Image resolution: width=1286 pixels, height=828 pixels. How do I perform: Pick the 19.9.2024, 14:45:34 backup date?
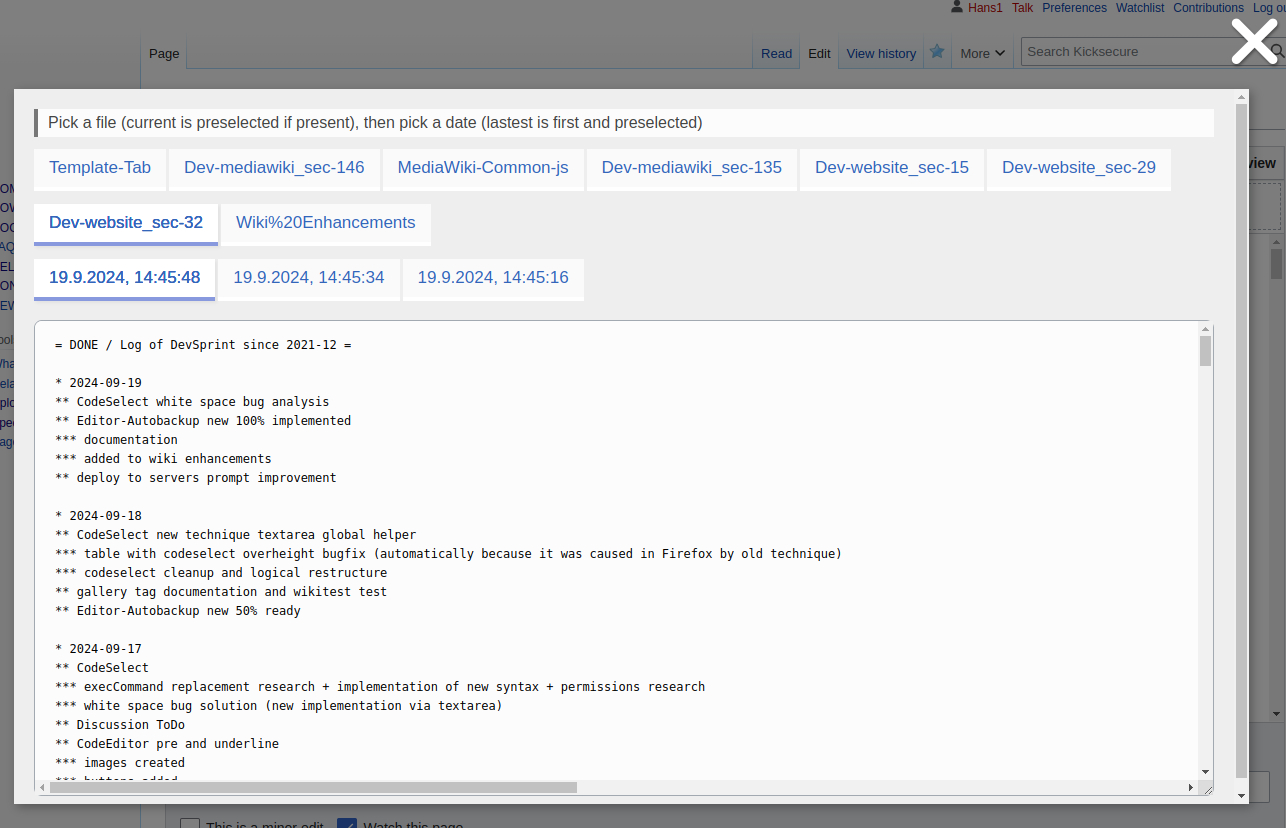[309, 278]
